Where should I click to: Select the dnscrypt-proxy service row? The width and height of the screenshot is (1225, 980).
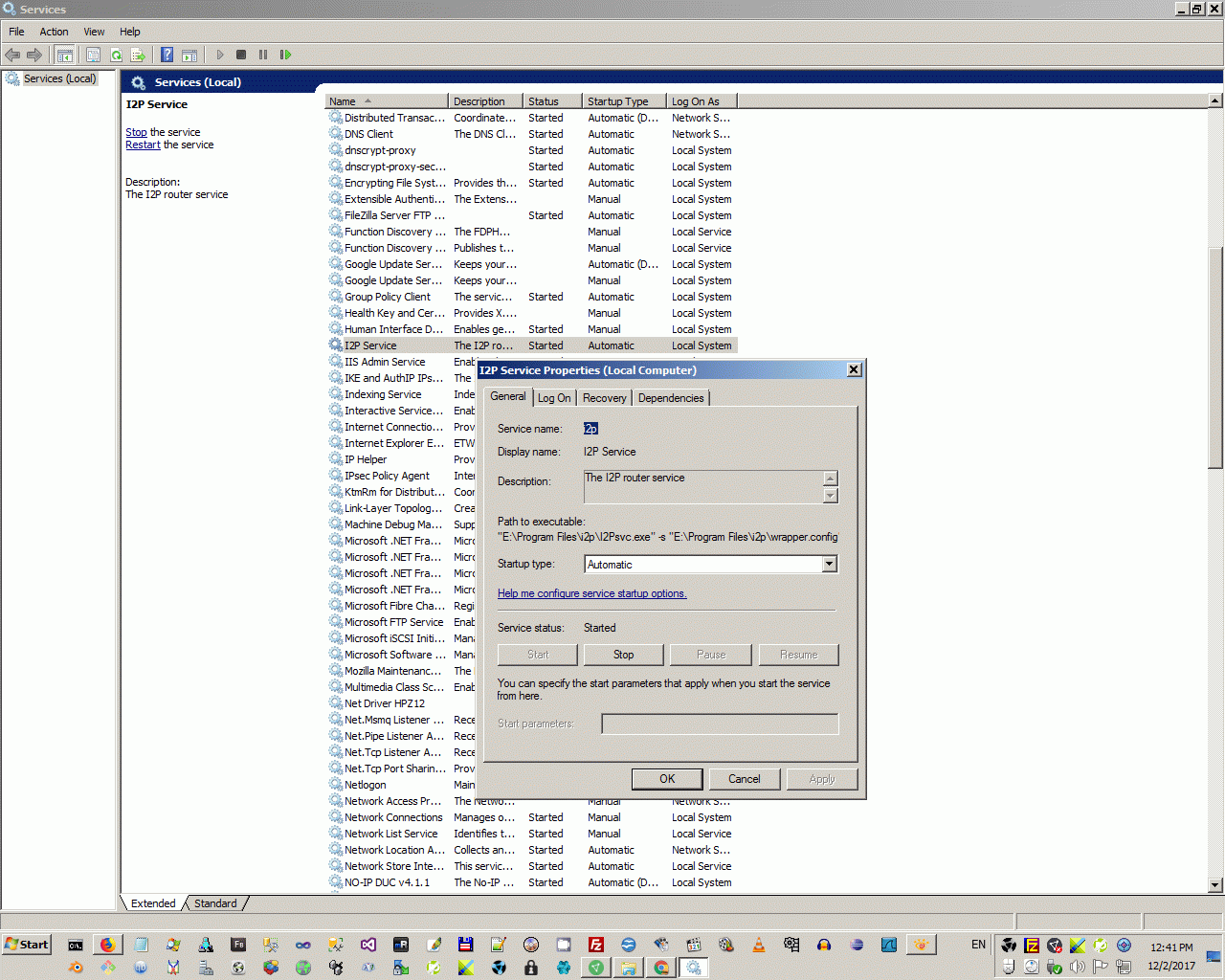(532, 150)
